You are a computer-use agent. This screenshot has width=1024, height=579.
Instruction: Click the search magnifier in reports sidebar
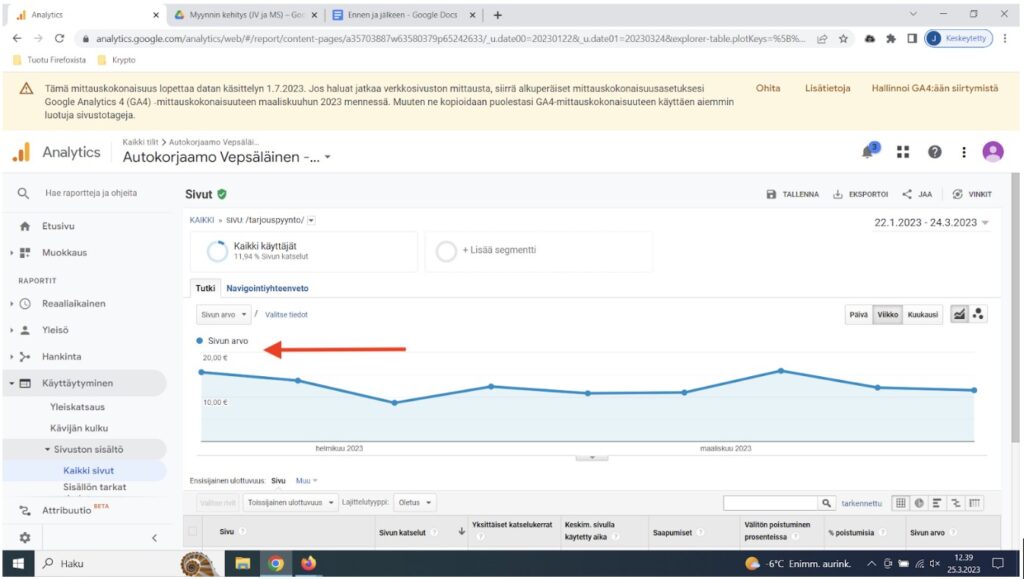pyautogui.click(x=23, y=193)
